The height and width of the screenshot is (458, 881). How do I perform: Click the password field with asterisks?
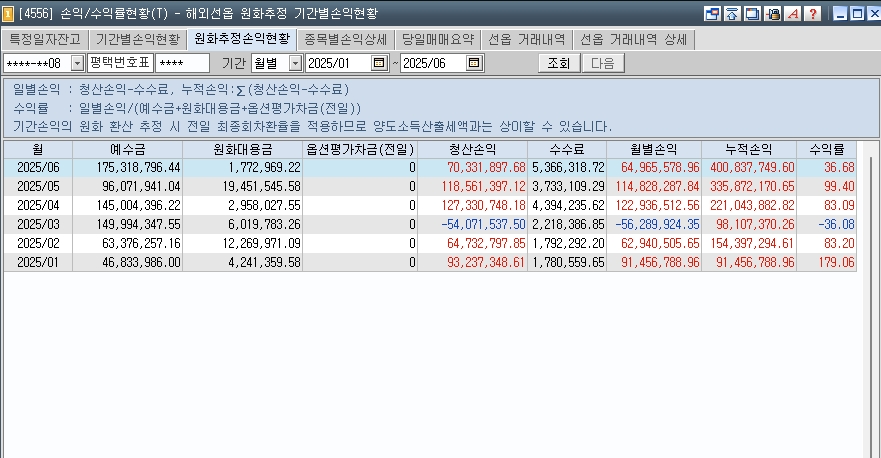(182, 63)
